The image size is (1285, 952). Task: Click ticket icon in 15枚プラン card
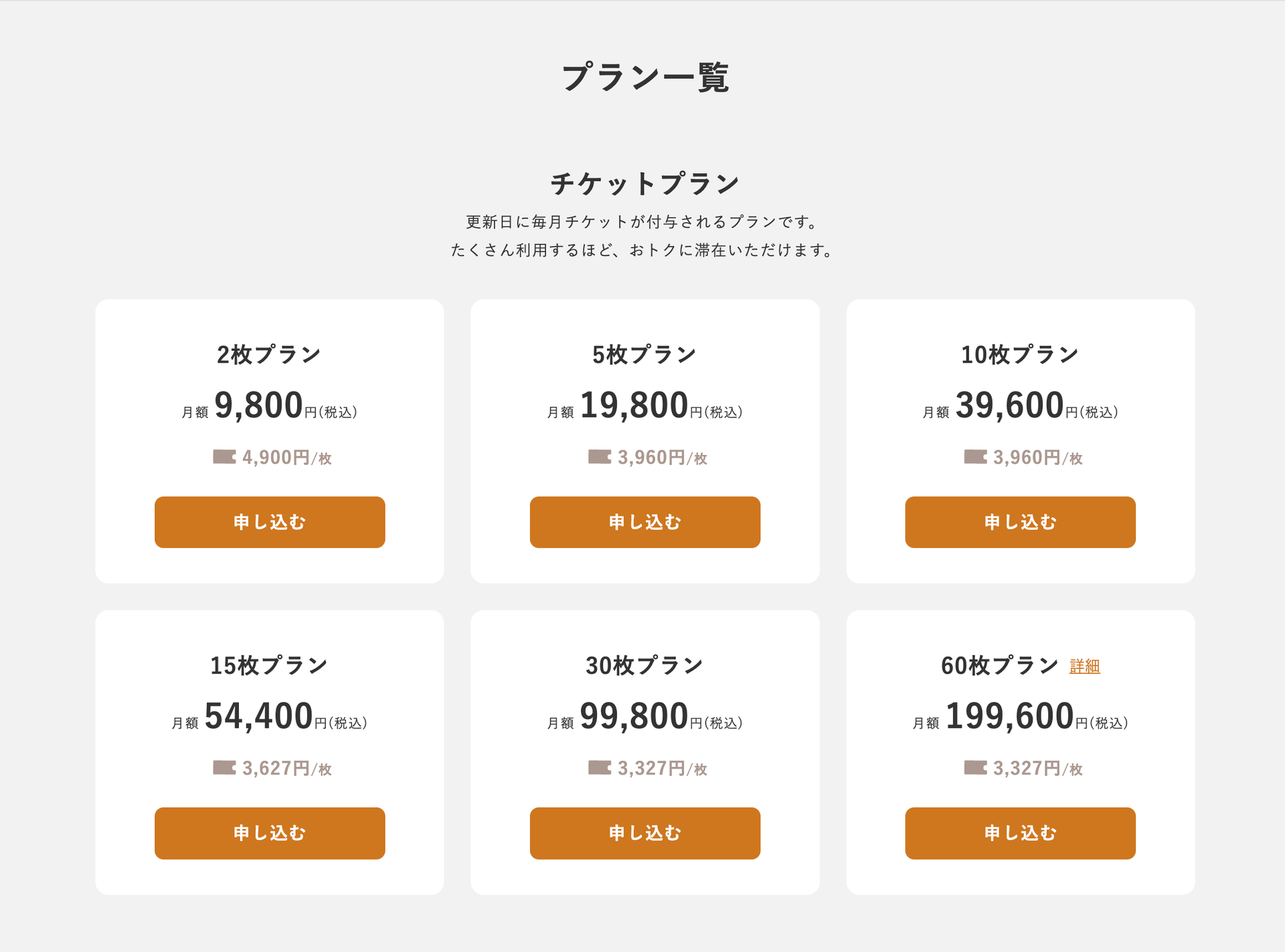click(224, 767)
